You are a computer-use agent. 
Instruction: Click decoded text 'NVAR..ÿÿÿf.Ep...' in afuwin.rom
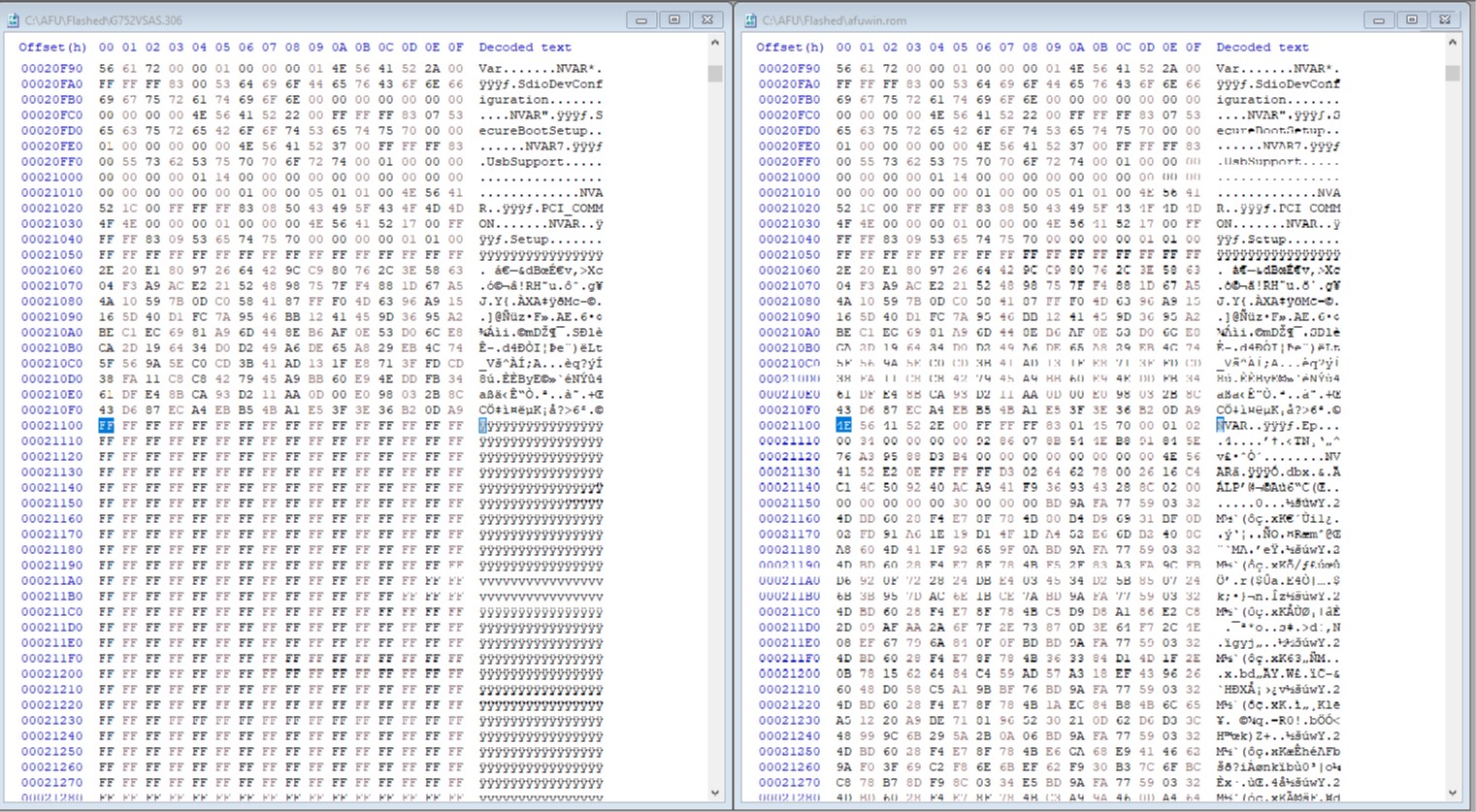point(1278,426)
